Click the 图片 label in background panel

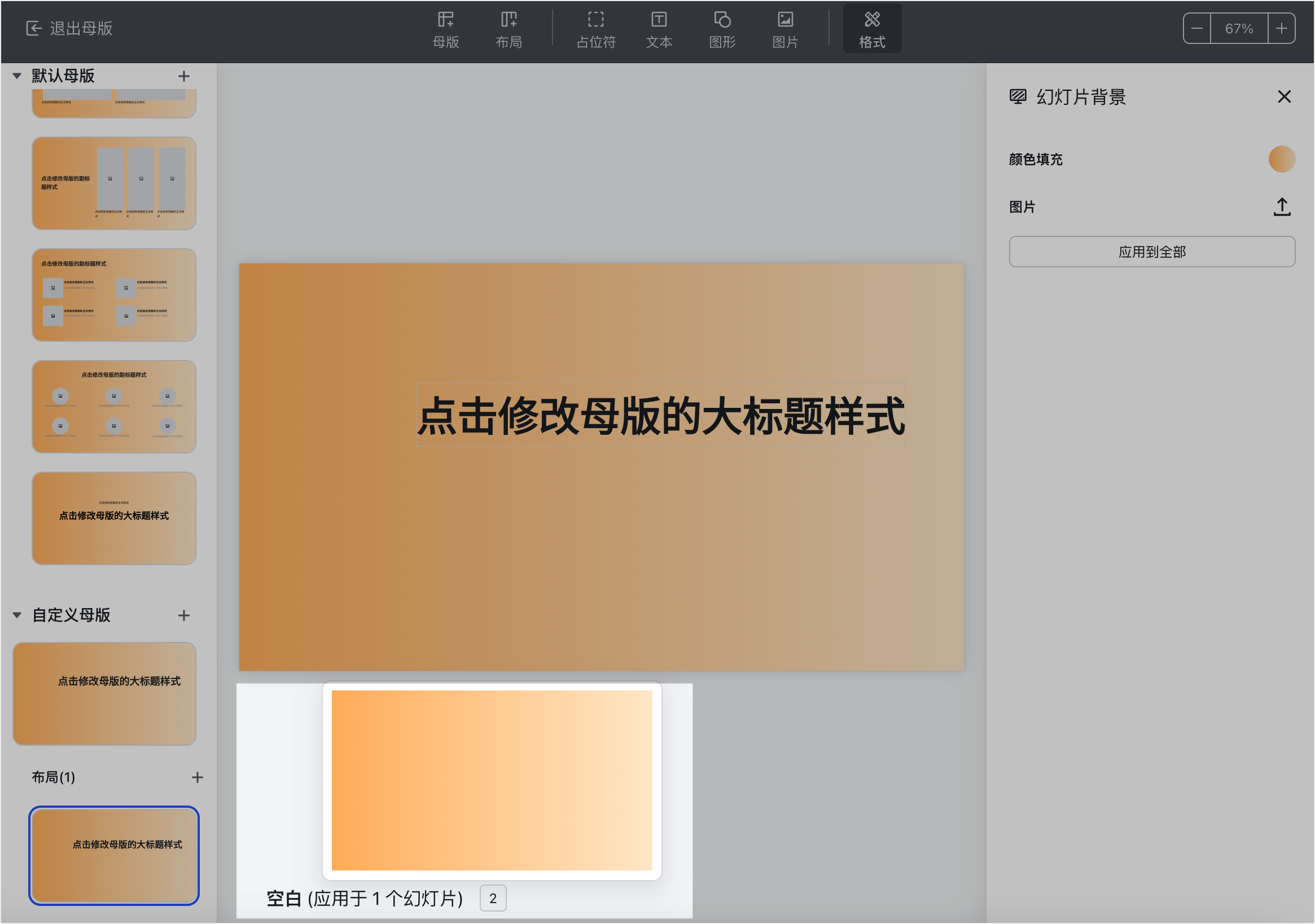coord(1022,206)
